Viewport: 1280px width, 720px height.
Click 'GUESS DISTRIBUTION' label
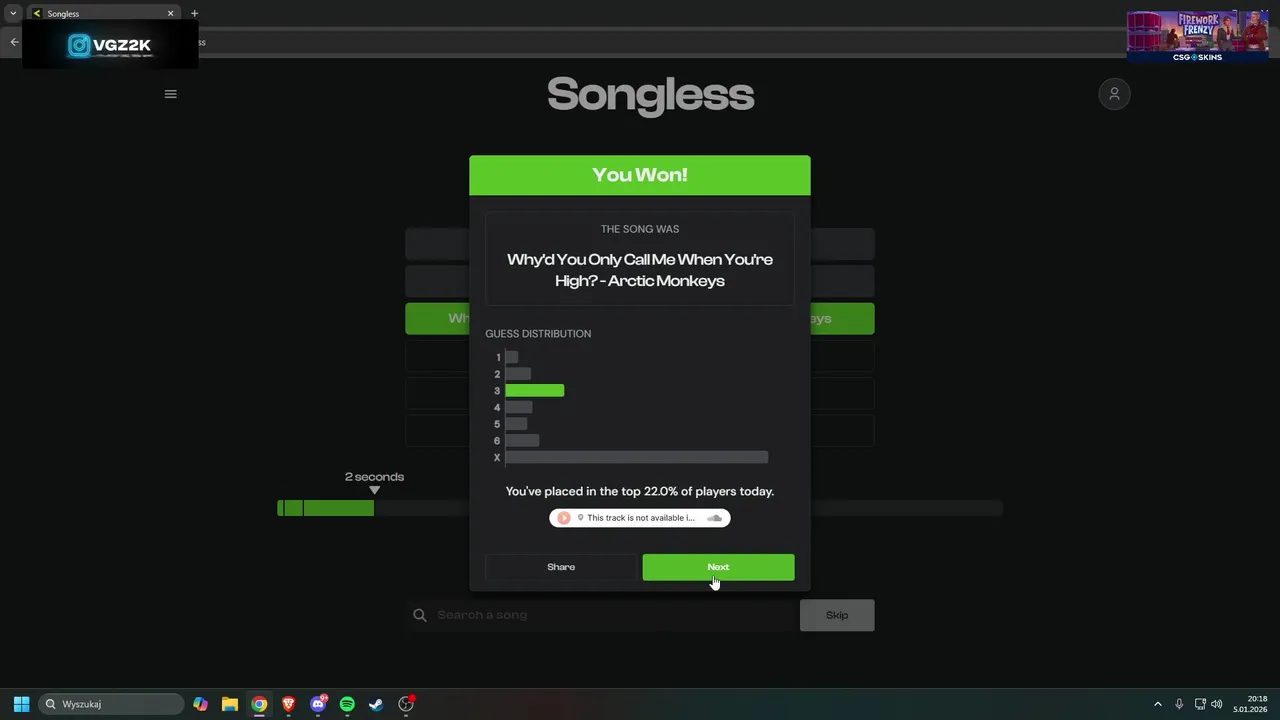tap(538, 334)
